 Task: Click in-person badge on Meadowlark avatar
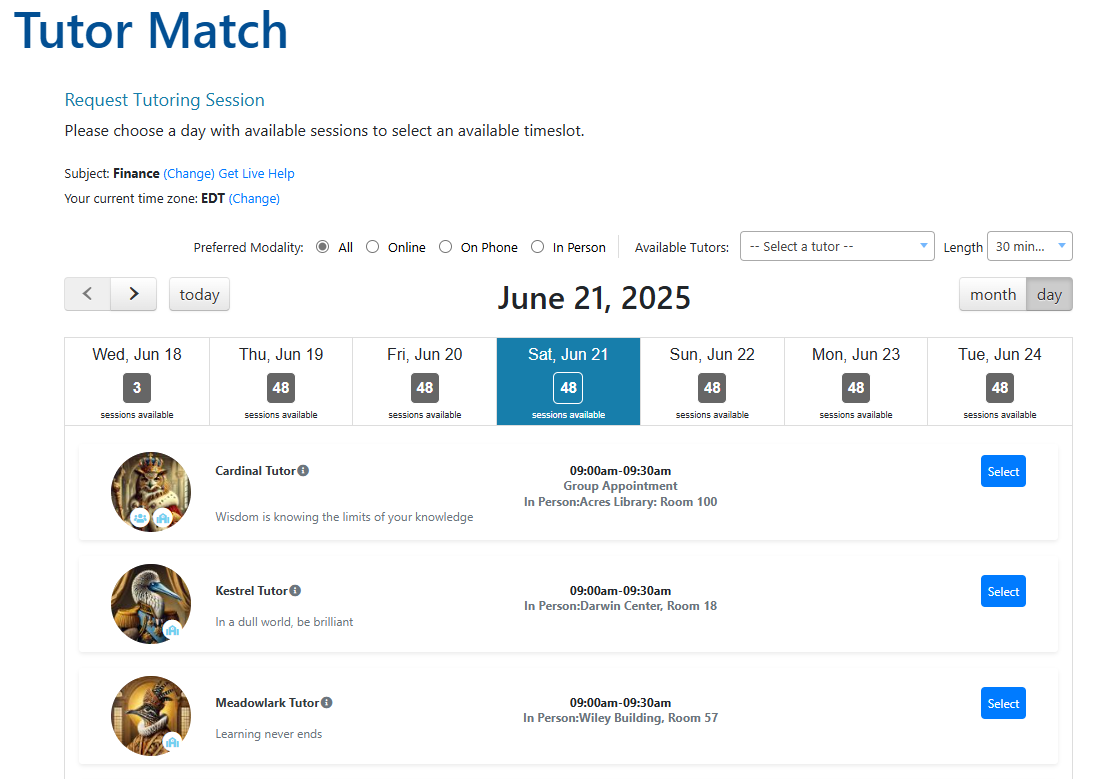172,741
